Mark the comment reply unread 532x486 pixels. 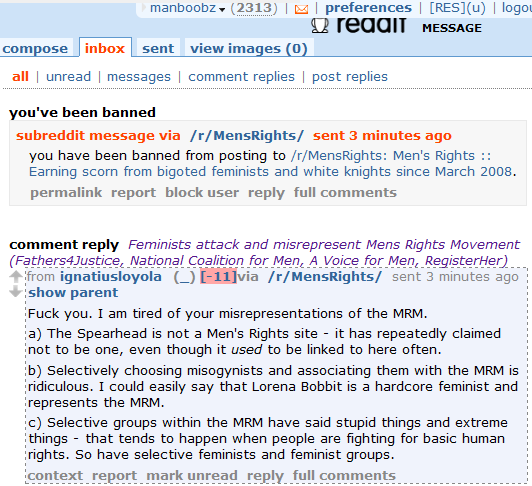coord(192,475)
